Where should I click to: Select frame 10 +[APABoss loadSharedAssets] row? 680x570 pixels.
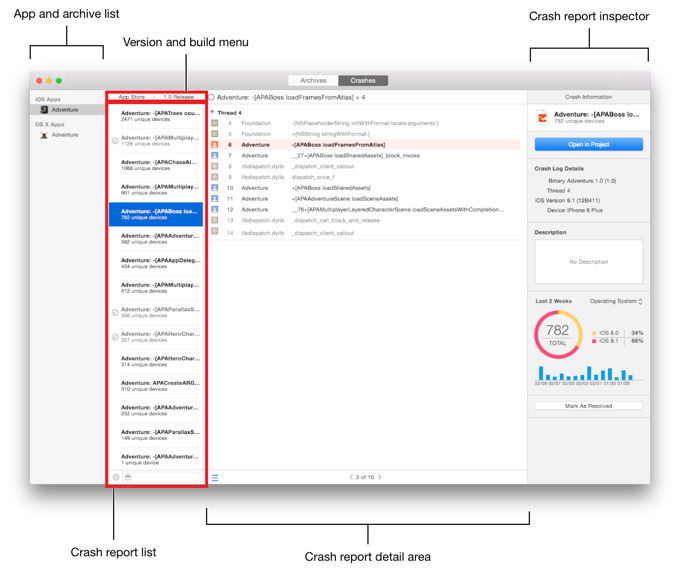tap(365, 188)
